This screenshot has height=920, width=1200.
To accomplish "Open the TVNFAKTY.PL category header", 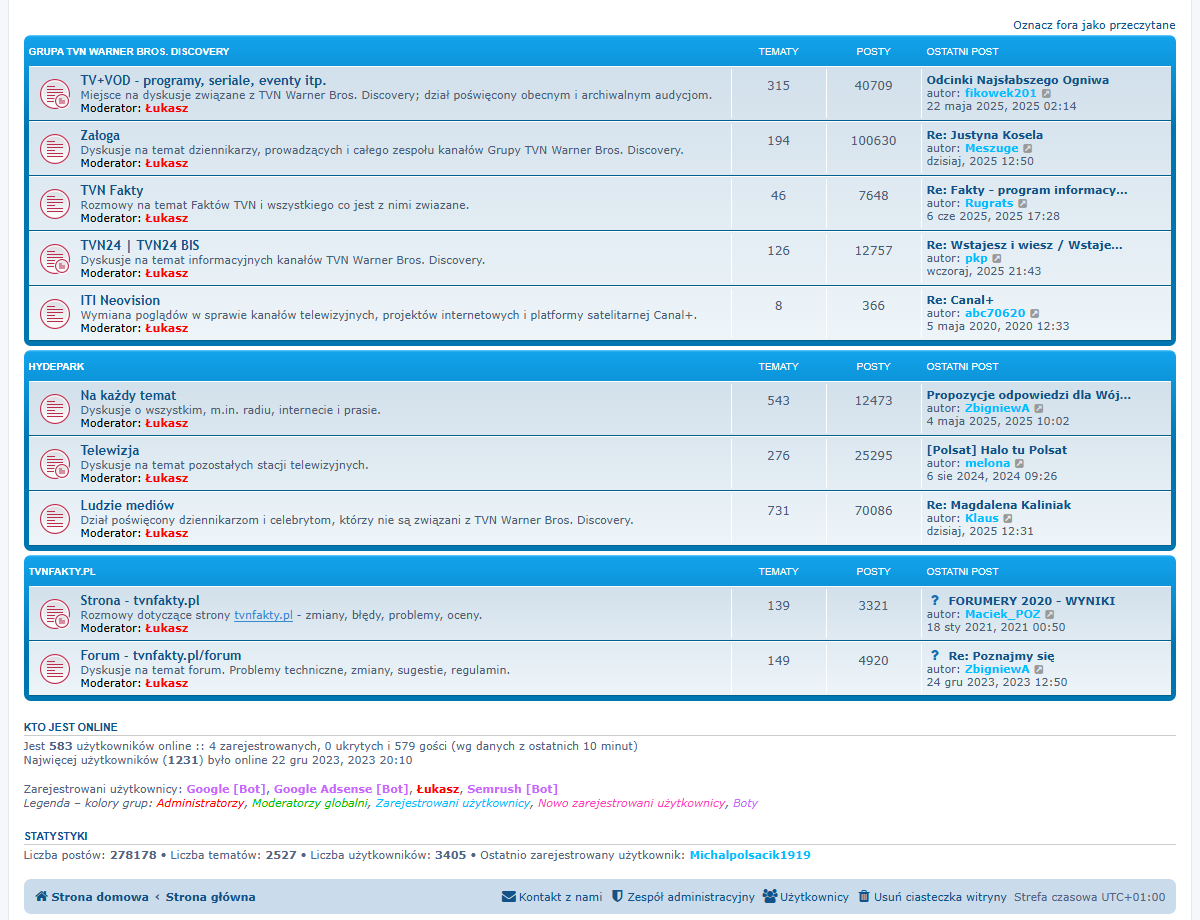I will tap(62, 571).
